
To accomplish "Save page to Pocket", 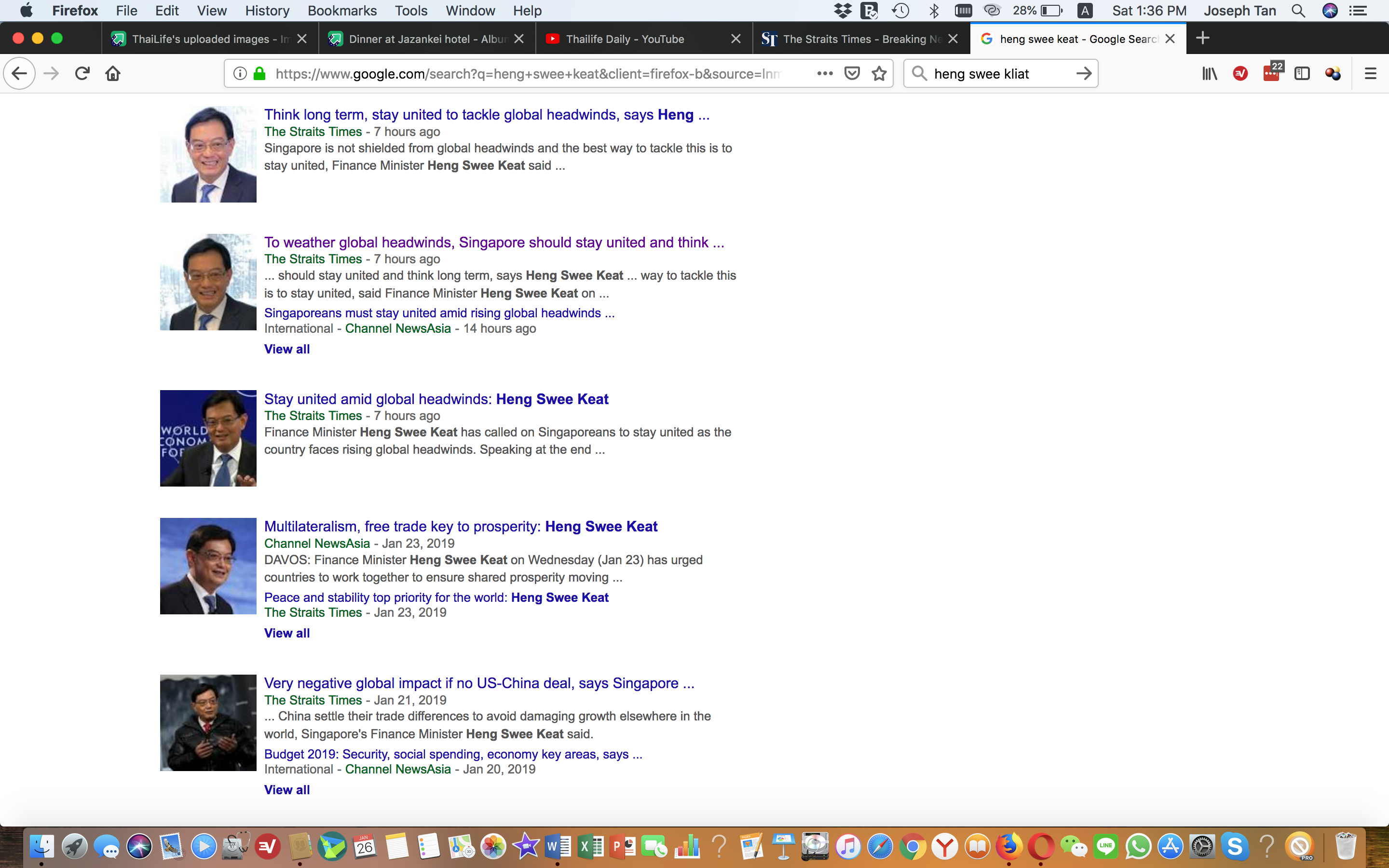I will tap(852, 73).
